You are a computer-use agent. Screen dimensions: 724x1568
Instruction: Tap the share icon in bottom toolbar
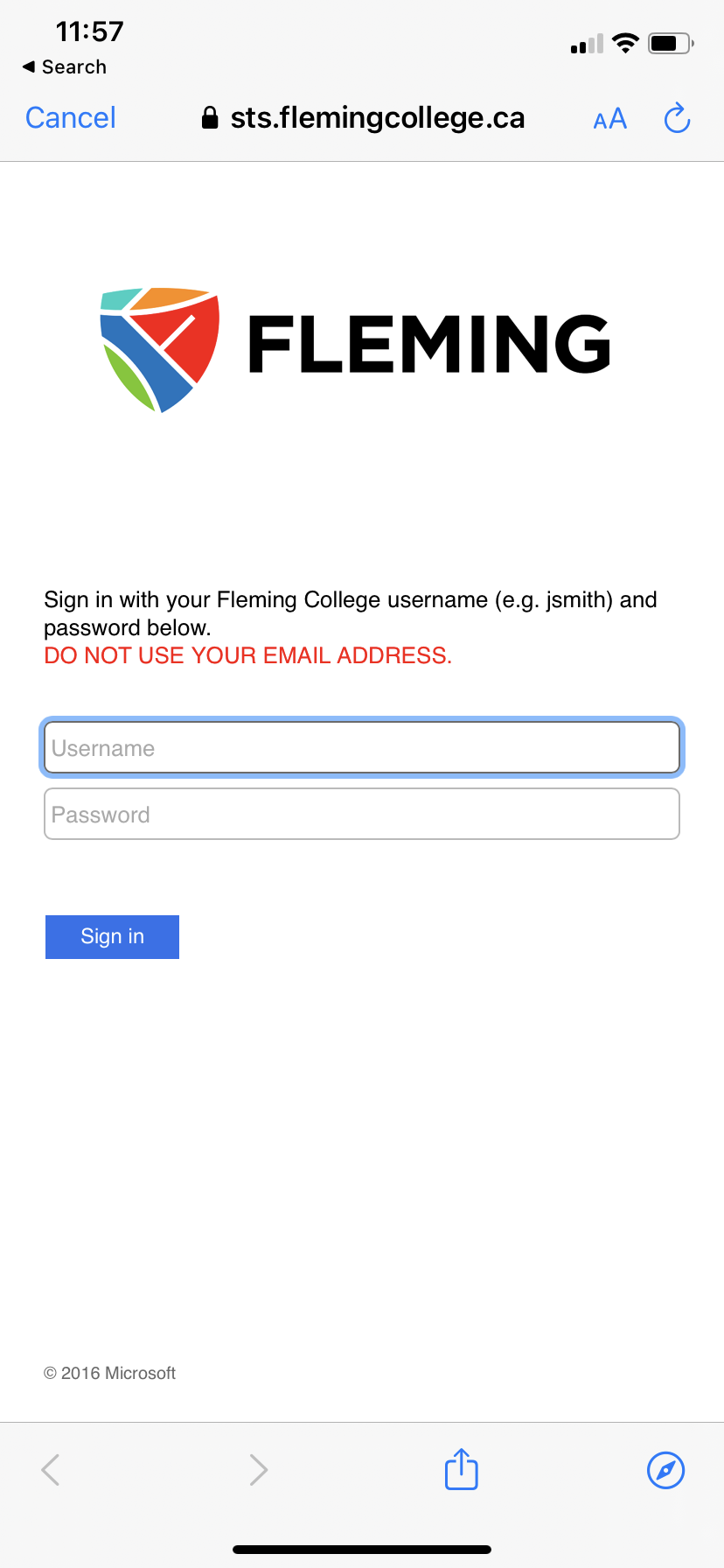461,1469
